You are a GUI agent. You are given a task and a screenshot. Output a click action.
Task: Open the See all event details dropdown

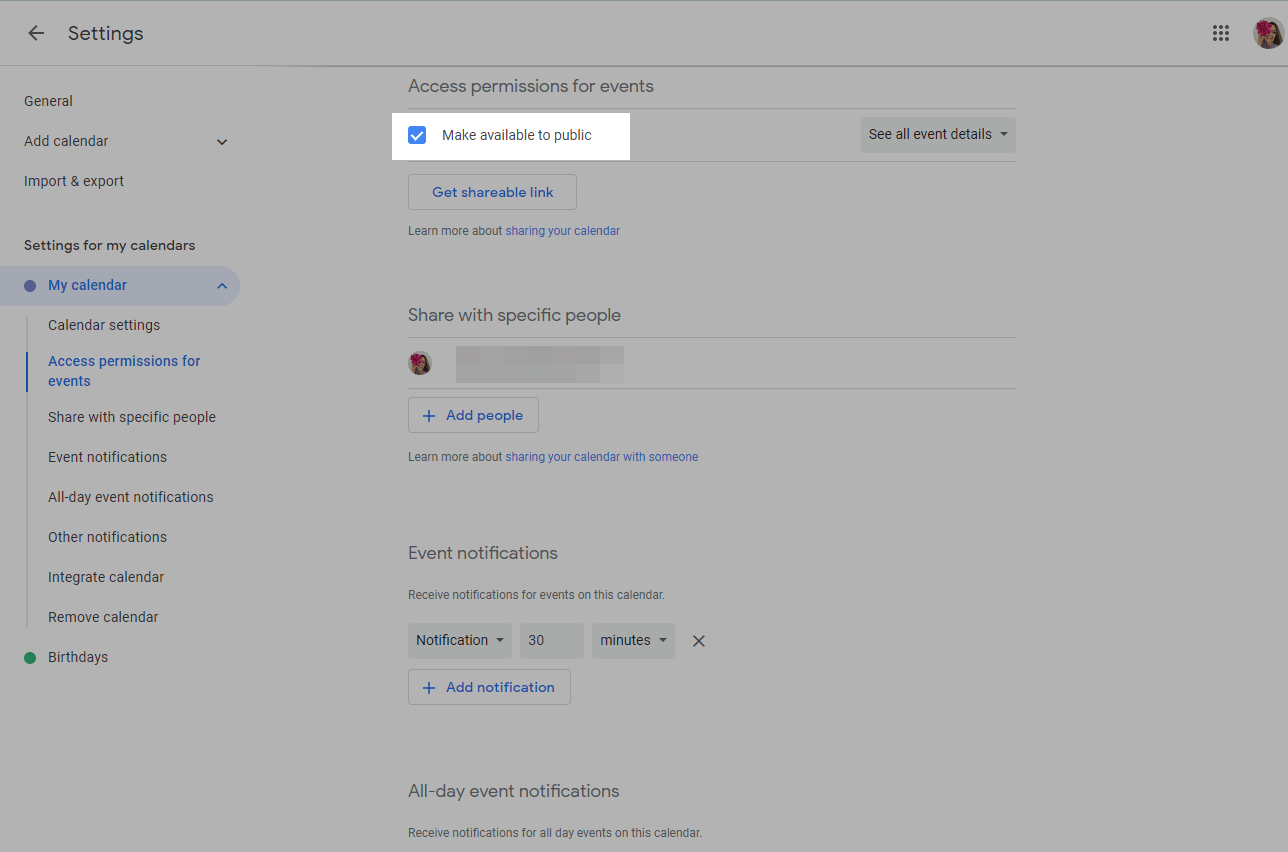(x=937, y=135)
